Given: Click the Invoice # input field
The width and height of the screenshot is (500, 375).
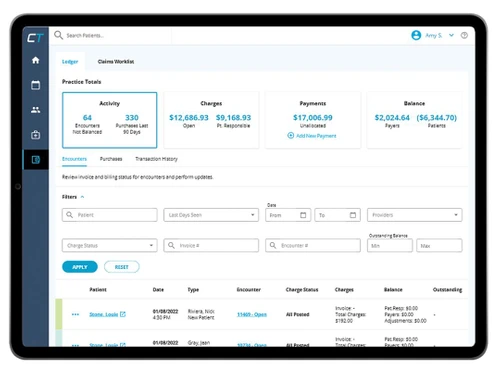Looking at the screenshot, I should coord(211,245).
